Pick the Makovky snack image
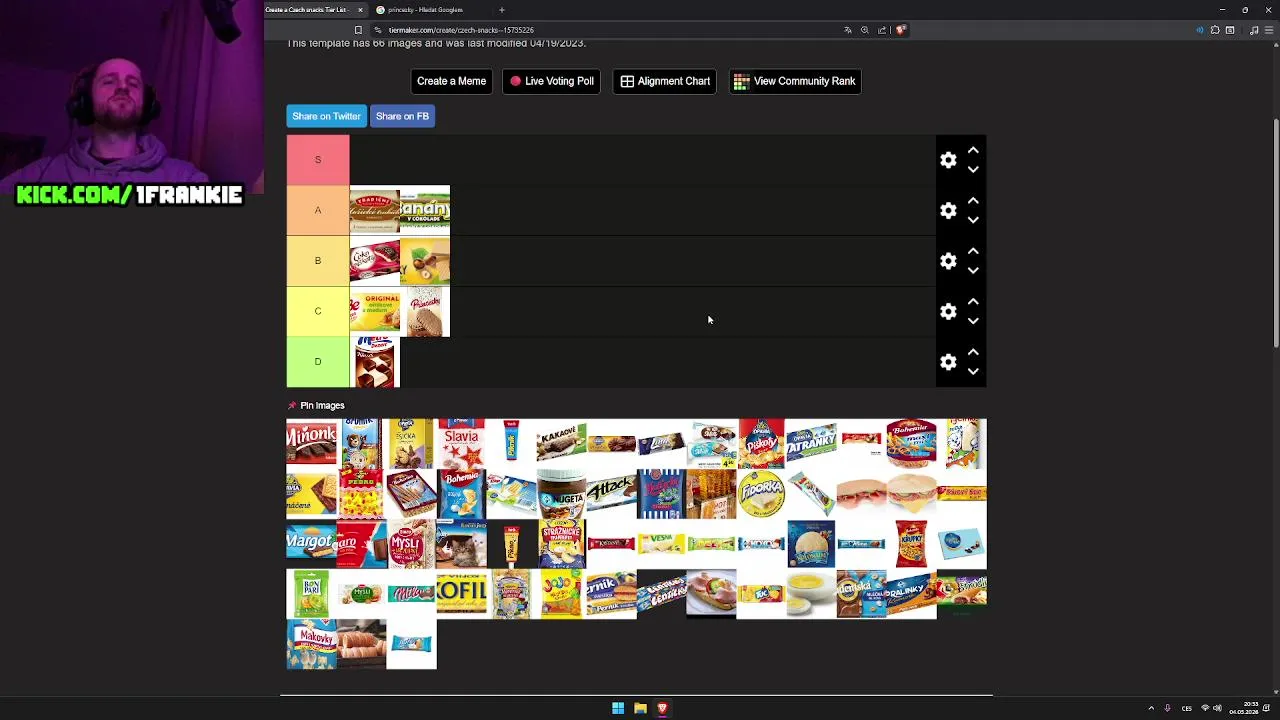Screen dimensions: 1280x720 click(311, 644)
